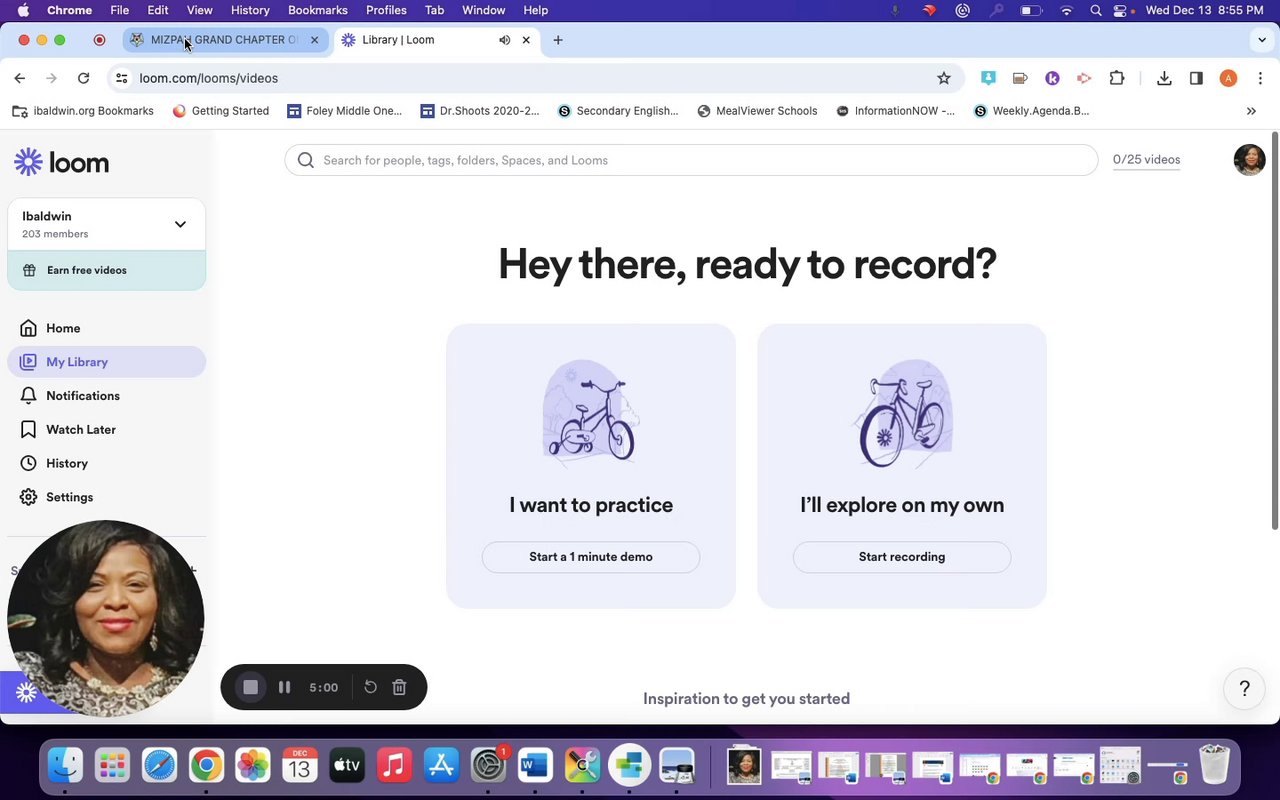Click the Loom starburst button at bottom left
The image size is (1280, 800).
point(26,692)
